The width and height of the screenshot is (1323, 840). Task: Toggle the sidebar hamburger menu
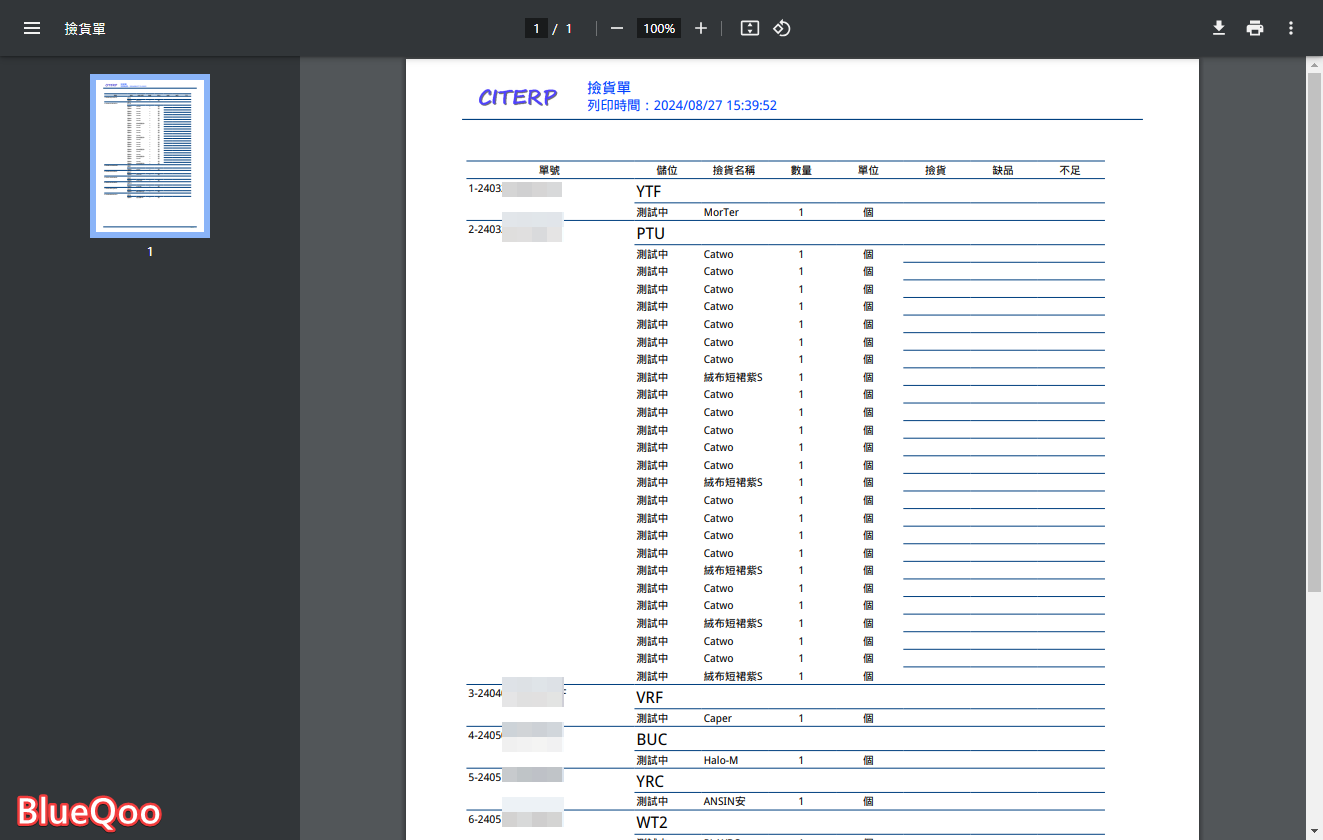click(x=32, y=28)
